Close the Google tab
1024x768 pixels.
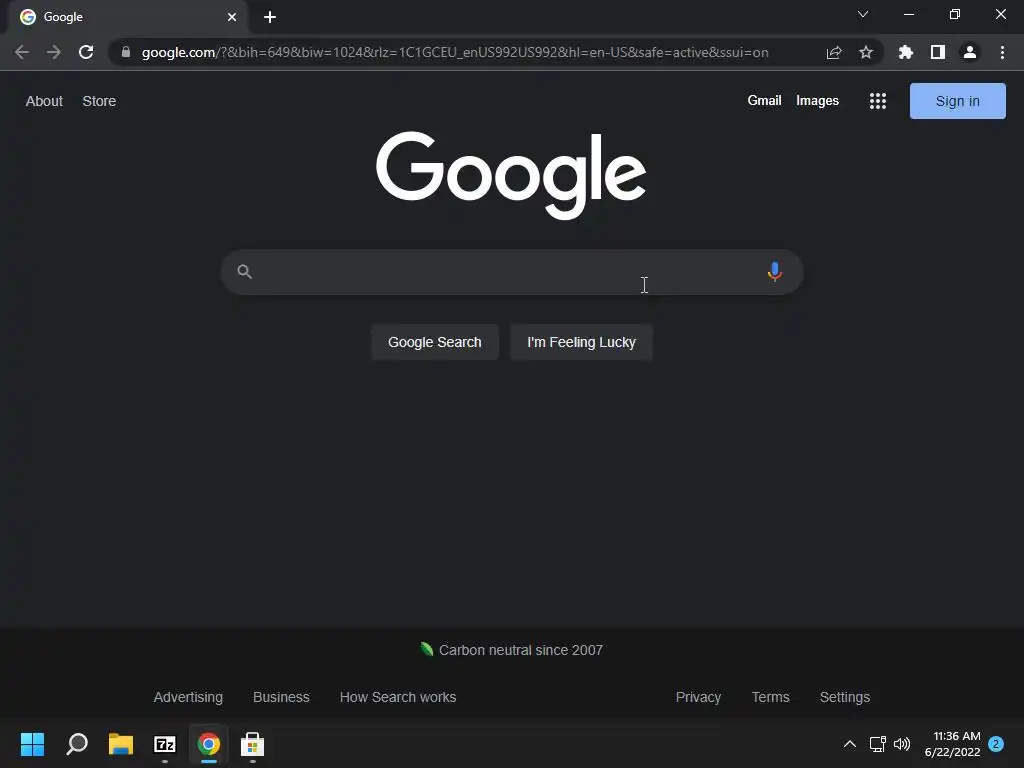click(x=232, y=17)
